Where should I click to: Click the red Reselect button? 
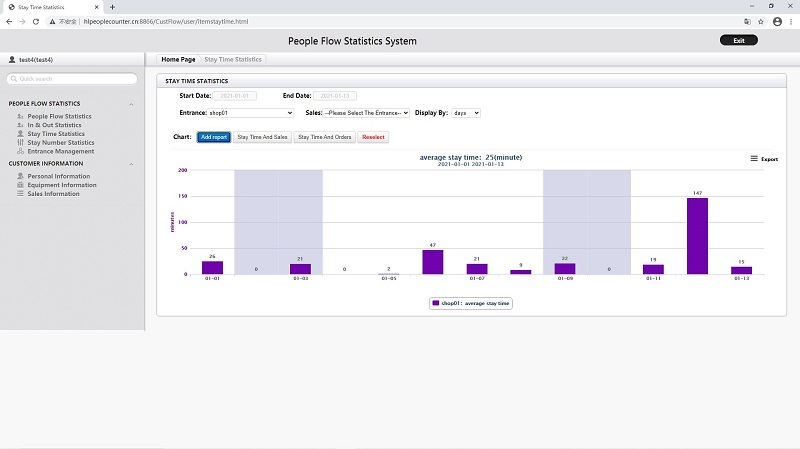373,137
